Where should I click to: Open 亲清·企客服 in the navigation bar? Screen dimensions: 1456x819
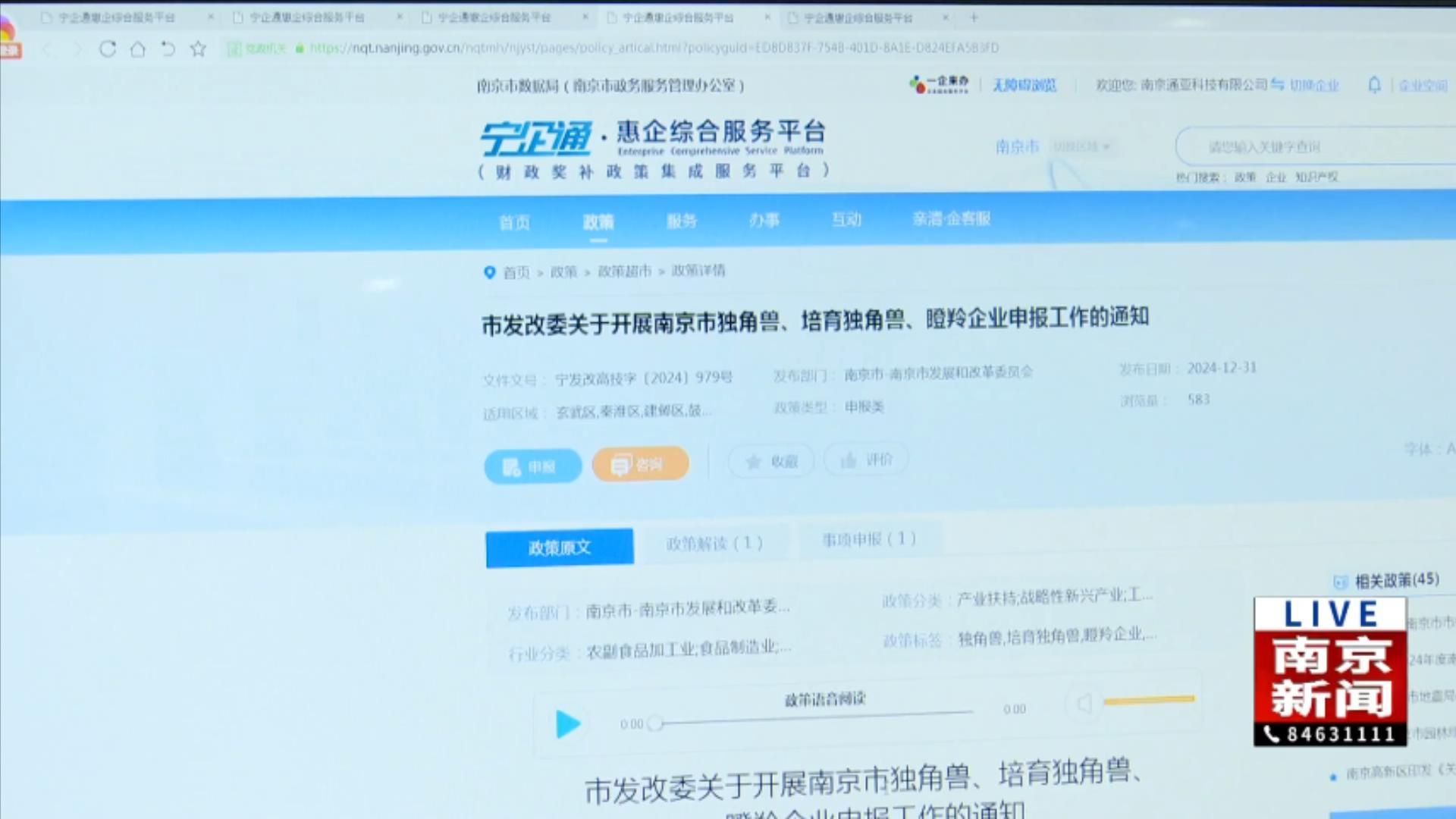(952, 219)
